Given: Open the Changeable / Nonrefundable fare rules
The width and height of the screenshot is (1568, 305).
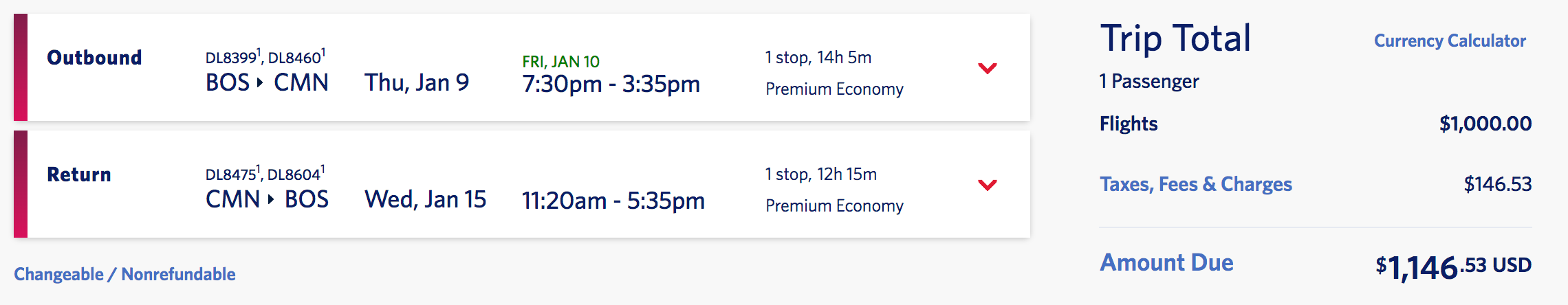Looking at the screenshot, I should (x=124, y=274).
